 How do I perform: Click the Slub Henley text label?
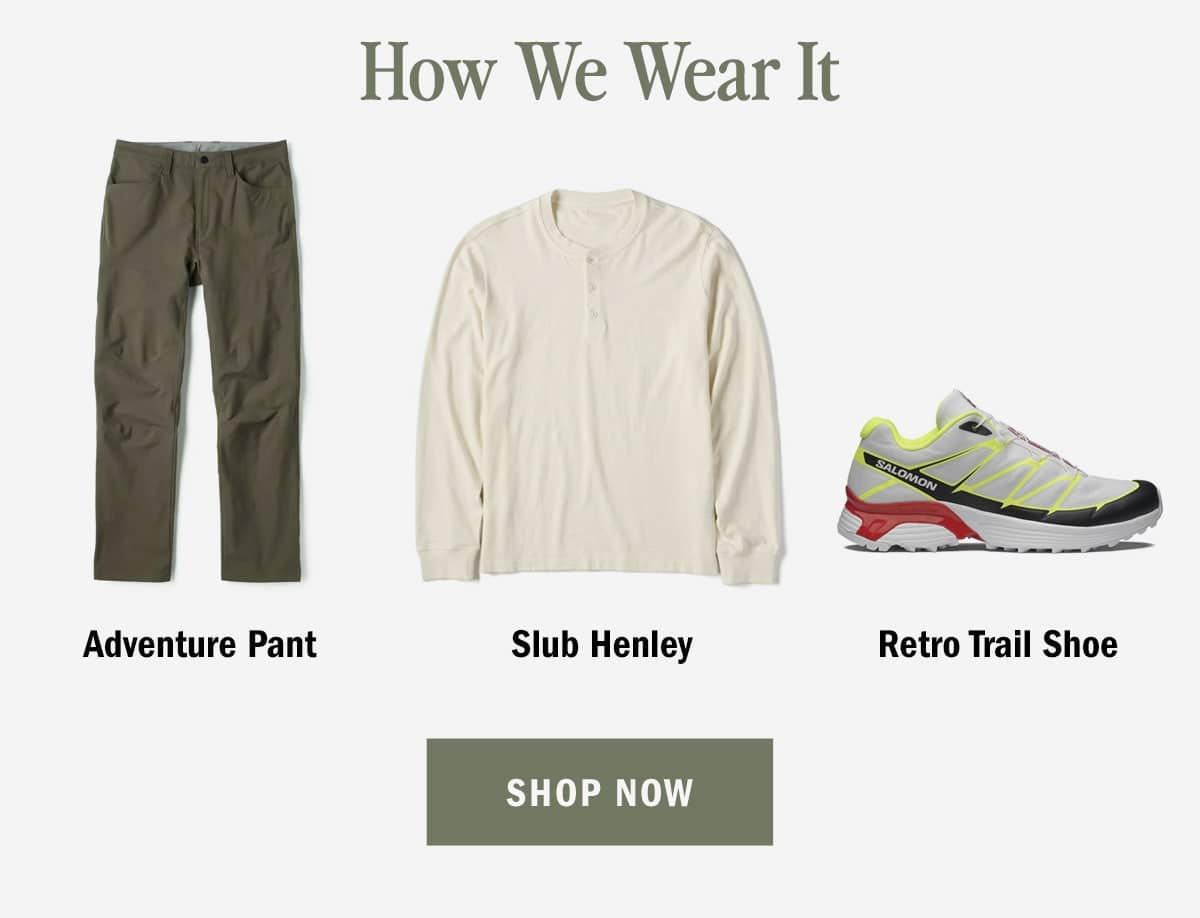click(602, 644)
